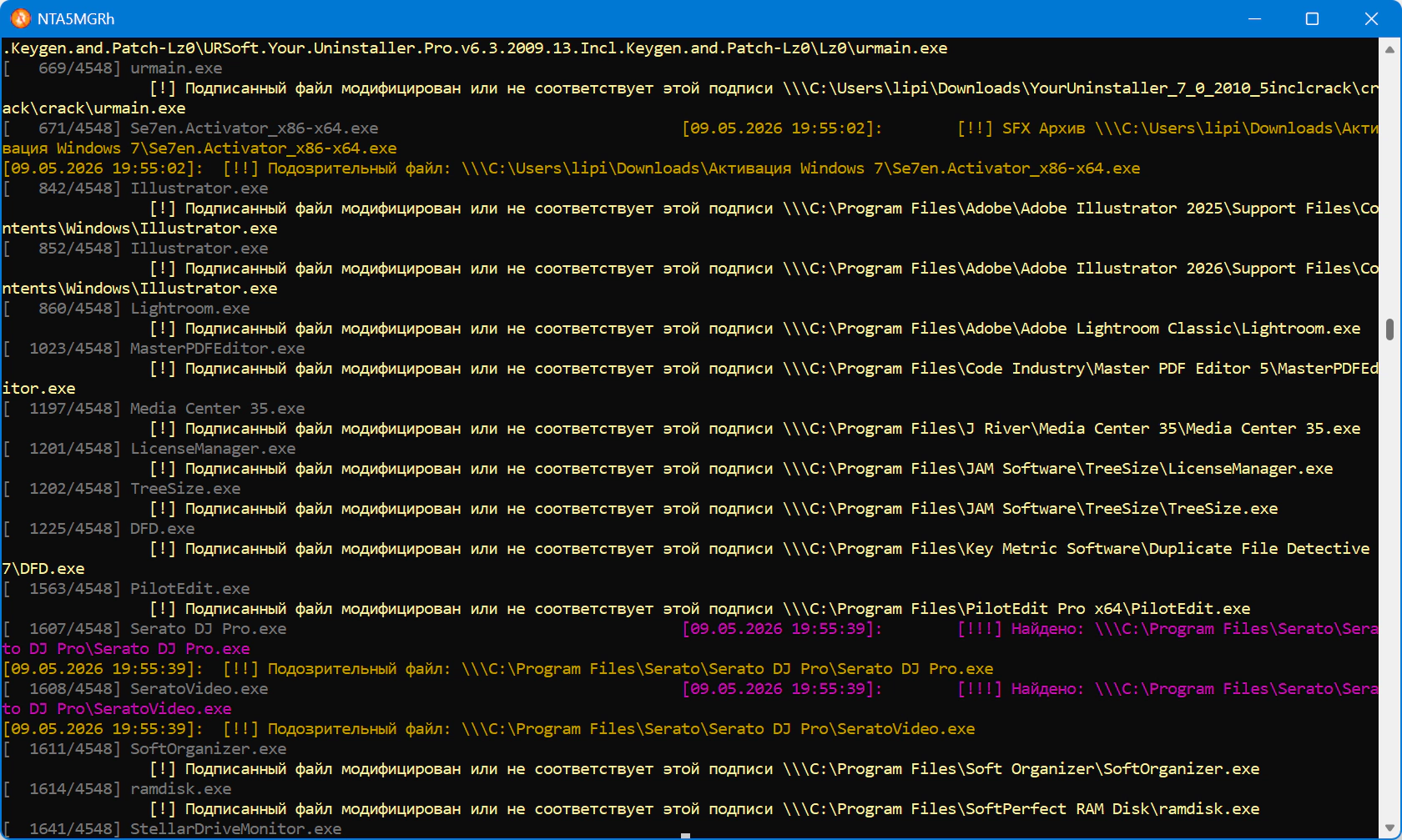Click the scrollbar down arrow

(x=1389, y=828)
